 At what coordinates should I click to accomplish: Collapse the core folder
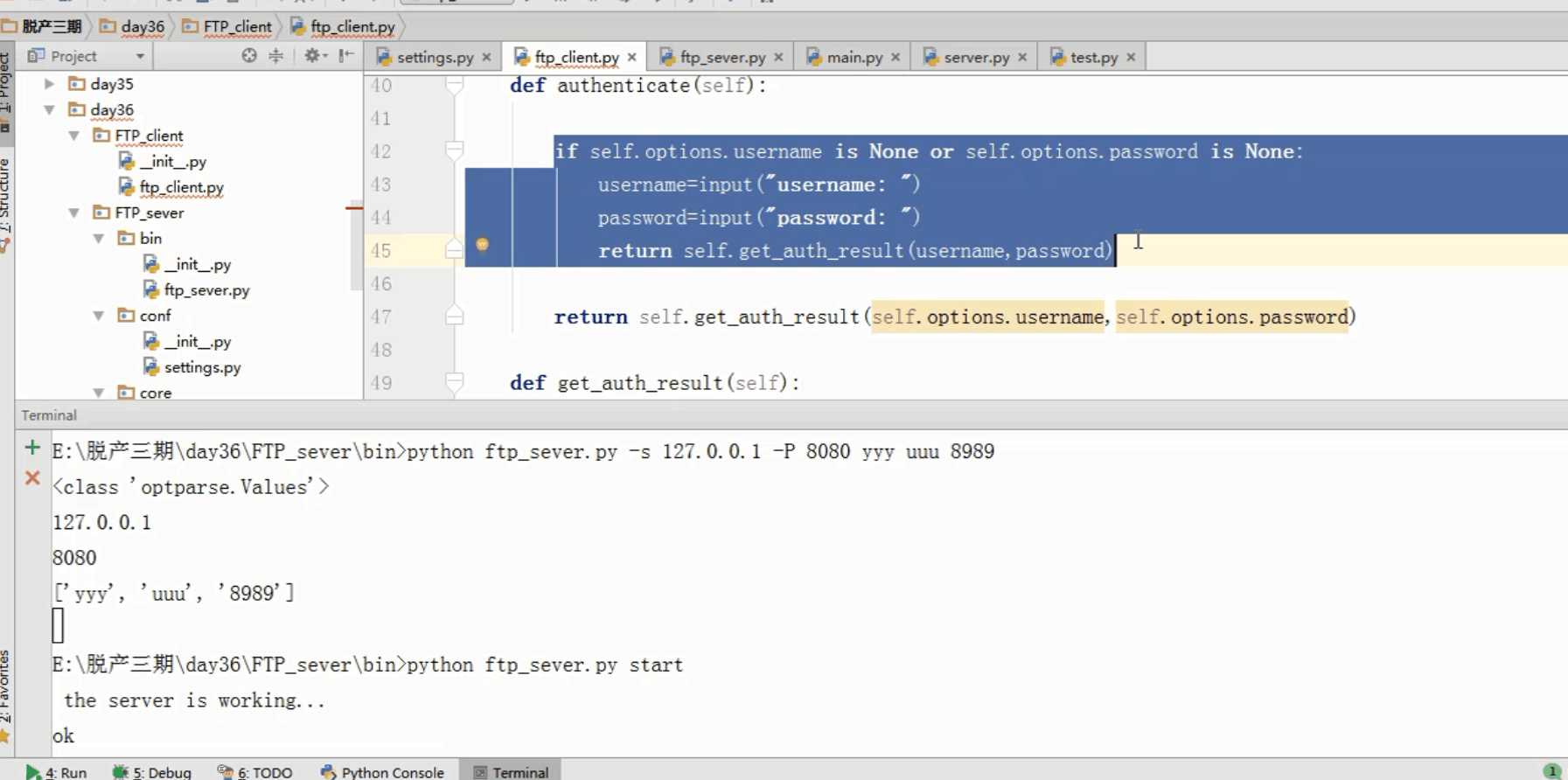coord(99,393)
